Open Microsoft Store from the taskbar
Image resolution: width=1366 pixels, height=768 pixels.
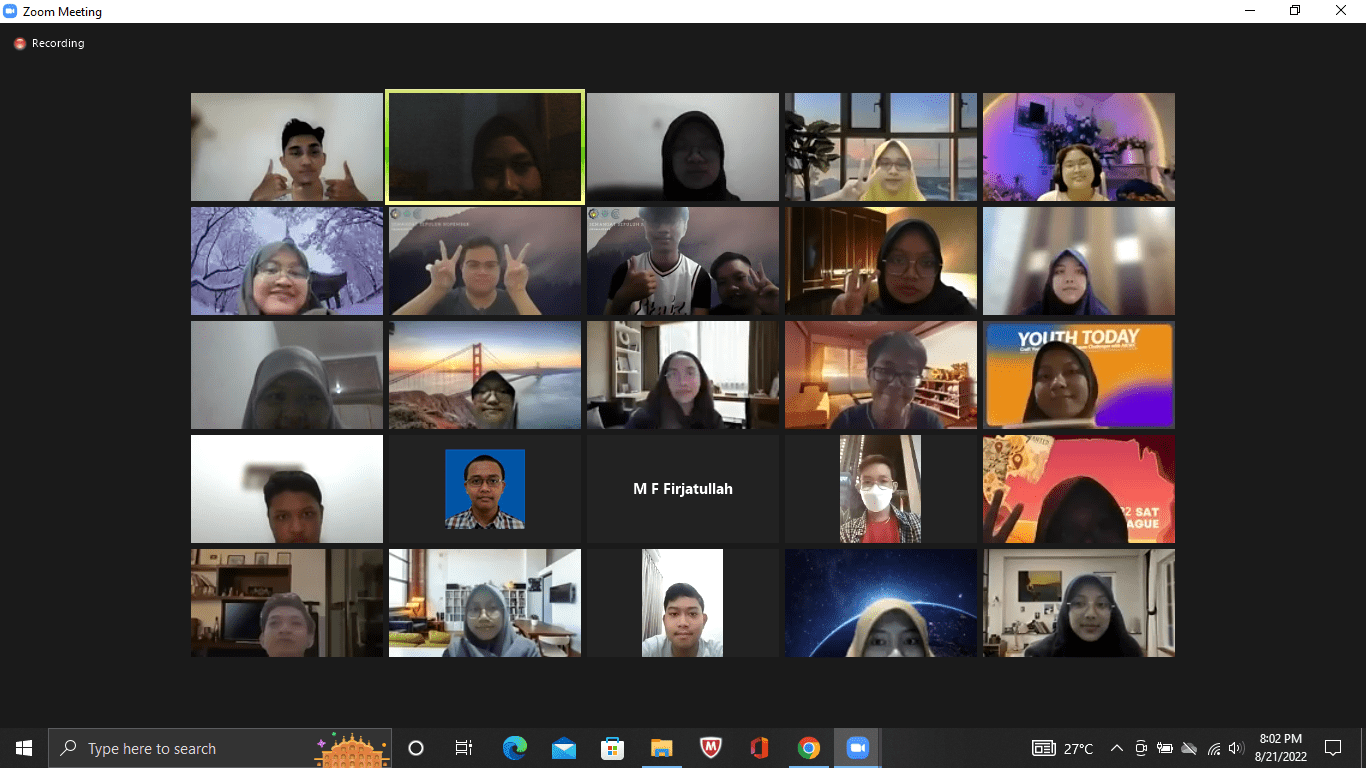tap(613, 748)
